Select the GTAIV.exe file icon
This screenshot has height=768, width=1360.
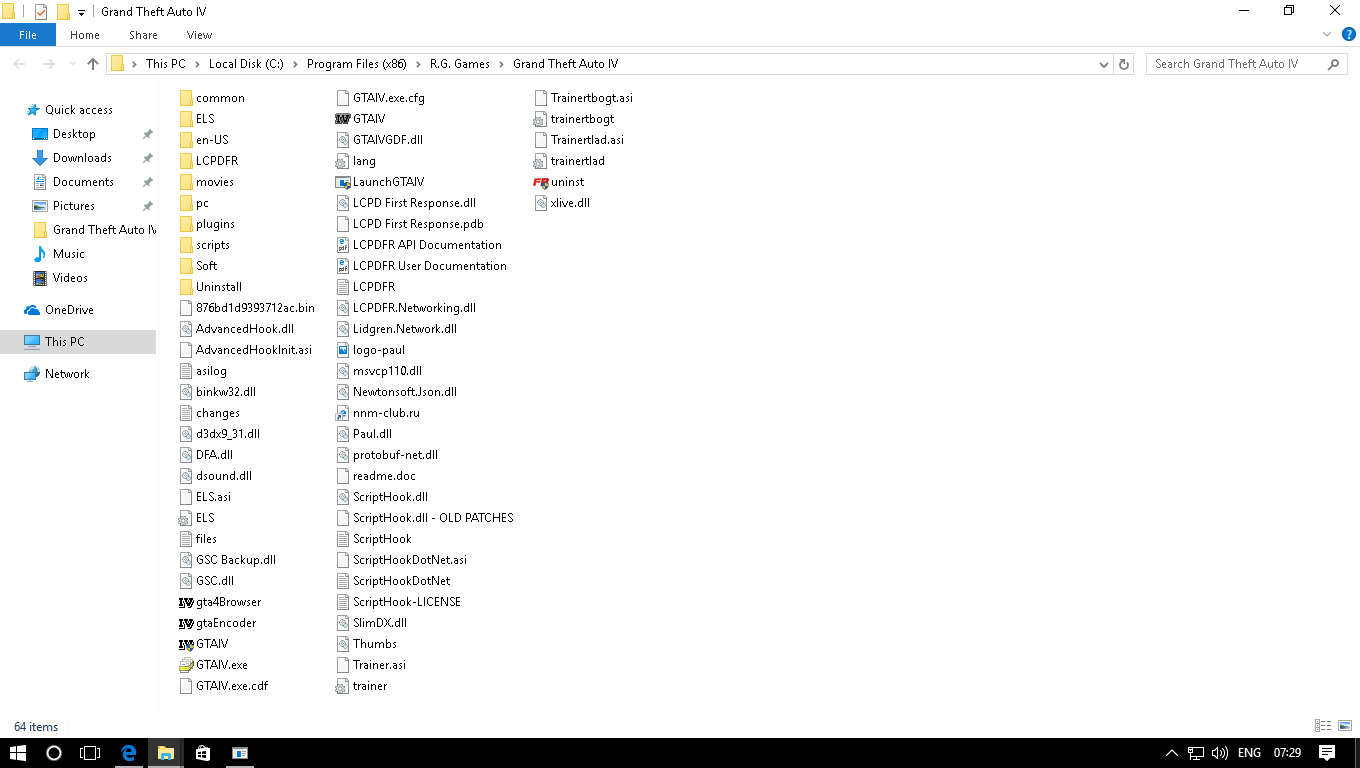(185, 665)
